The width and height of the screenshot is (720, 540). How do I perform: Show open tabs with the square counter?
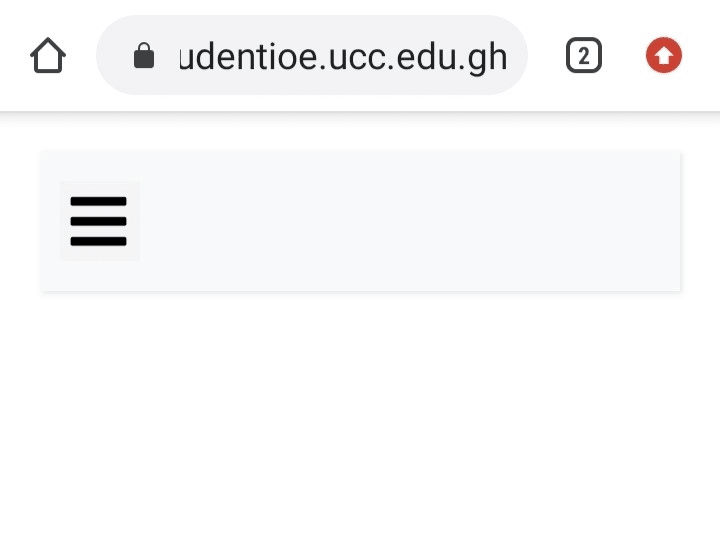(x=584, y=55)
